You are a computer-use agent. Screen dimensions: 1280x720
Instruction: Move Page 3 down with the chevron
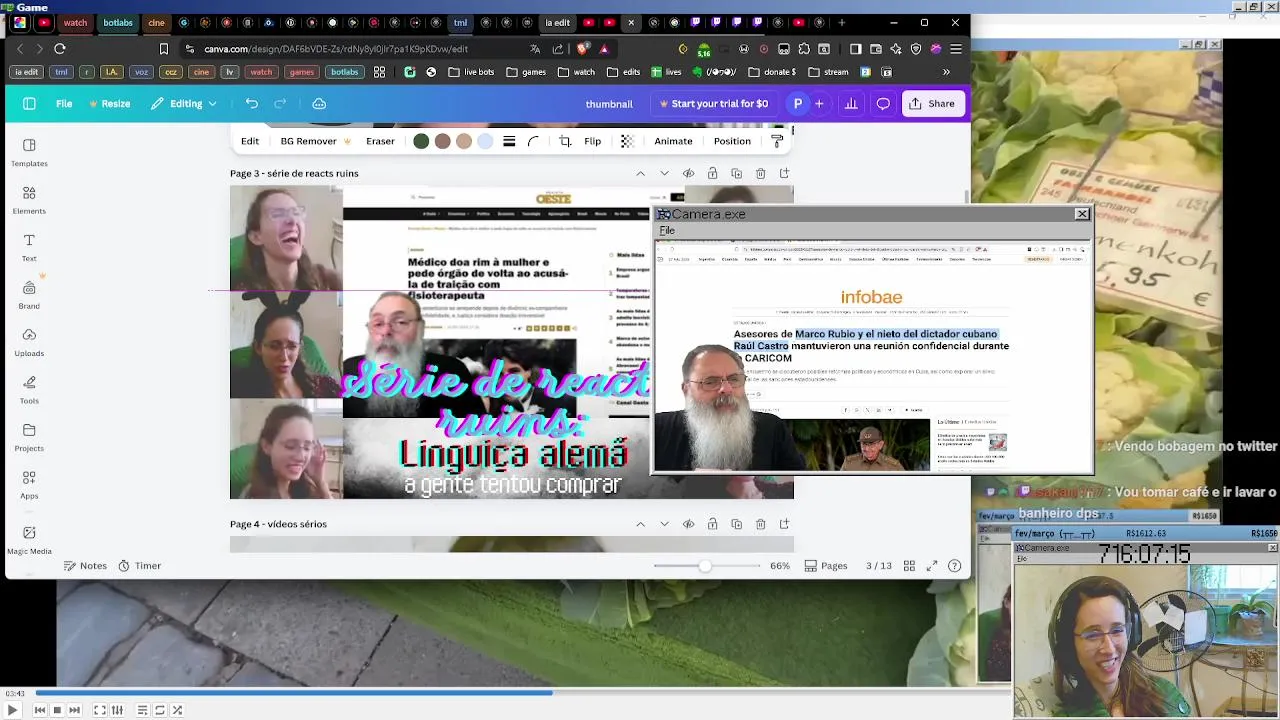(664, 173)
